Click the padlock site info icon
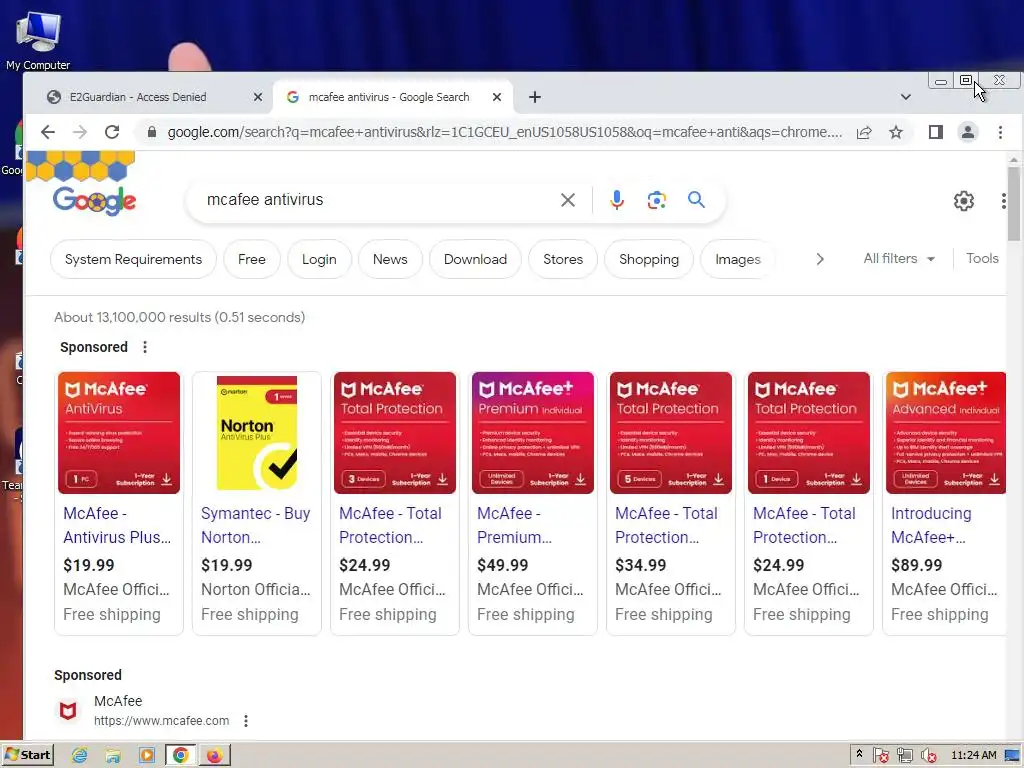Screen dimensions: 1024x768 (152, 133)
